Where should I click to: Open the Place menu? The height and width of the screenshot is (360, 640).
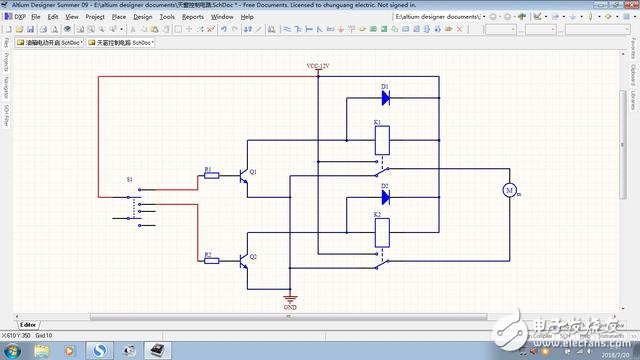tap(119, 17)
